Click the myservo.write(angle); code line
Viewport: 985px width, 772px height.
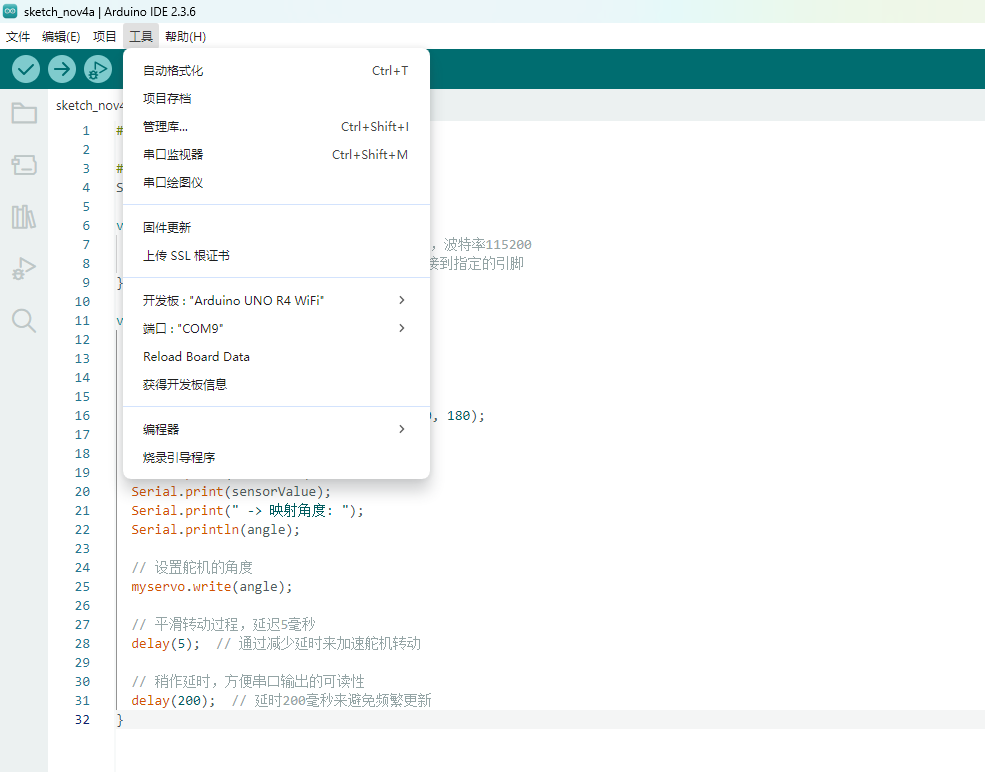pyautogui.click(x=212, y=587)
